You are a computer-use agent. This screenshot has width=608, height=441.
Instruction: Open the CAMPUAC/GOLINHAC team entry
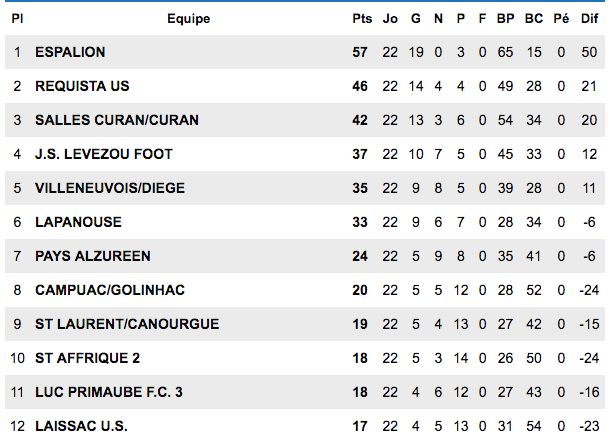click(x=110, y=290)
